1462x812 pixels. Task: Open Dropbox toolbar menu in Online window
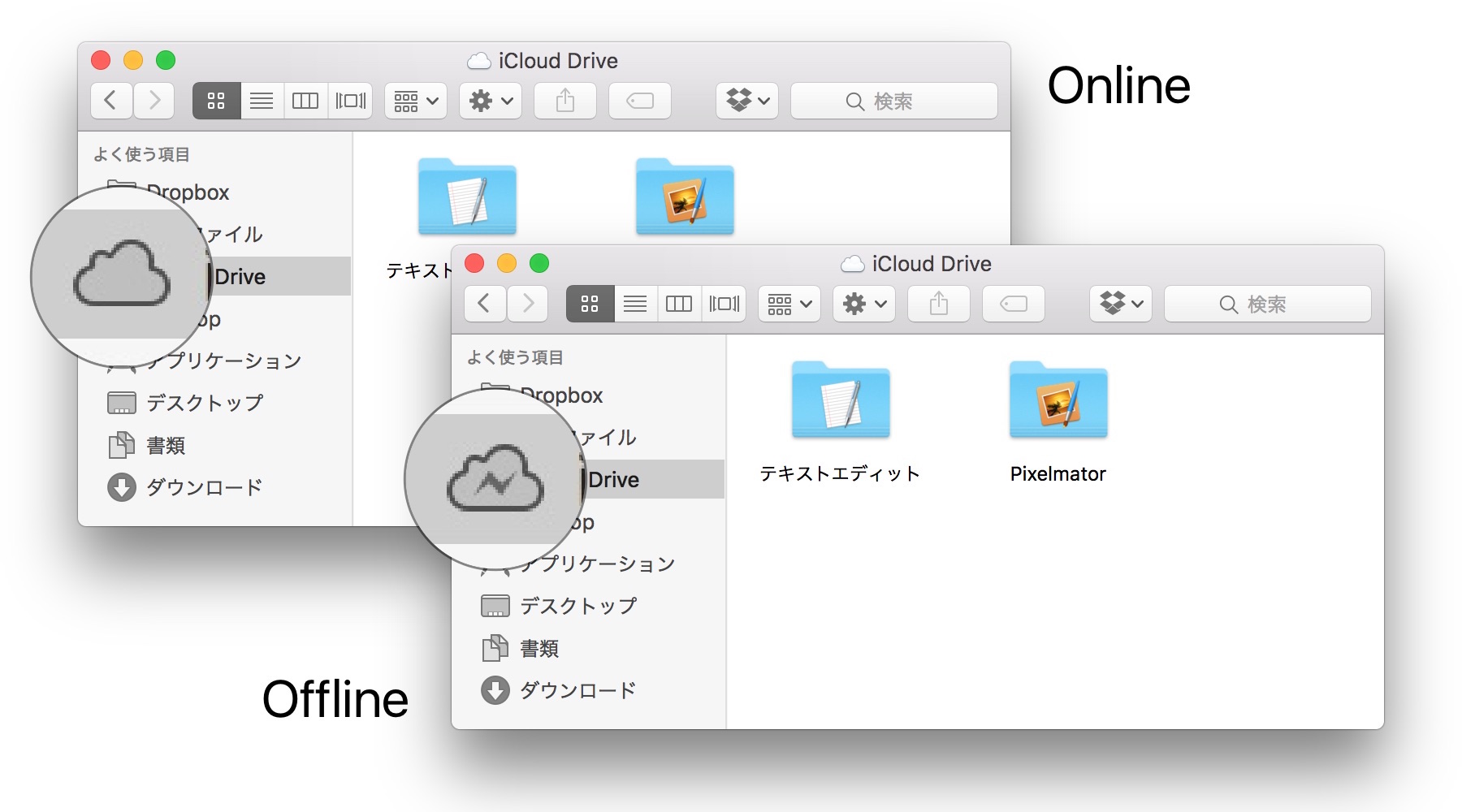747,101
